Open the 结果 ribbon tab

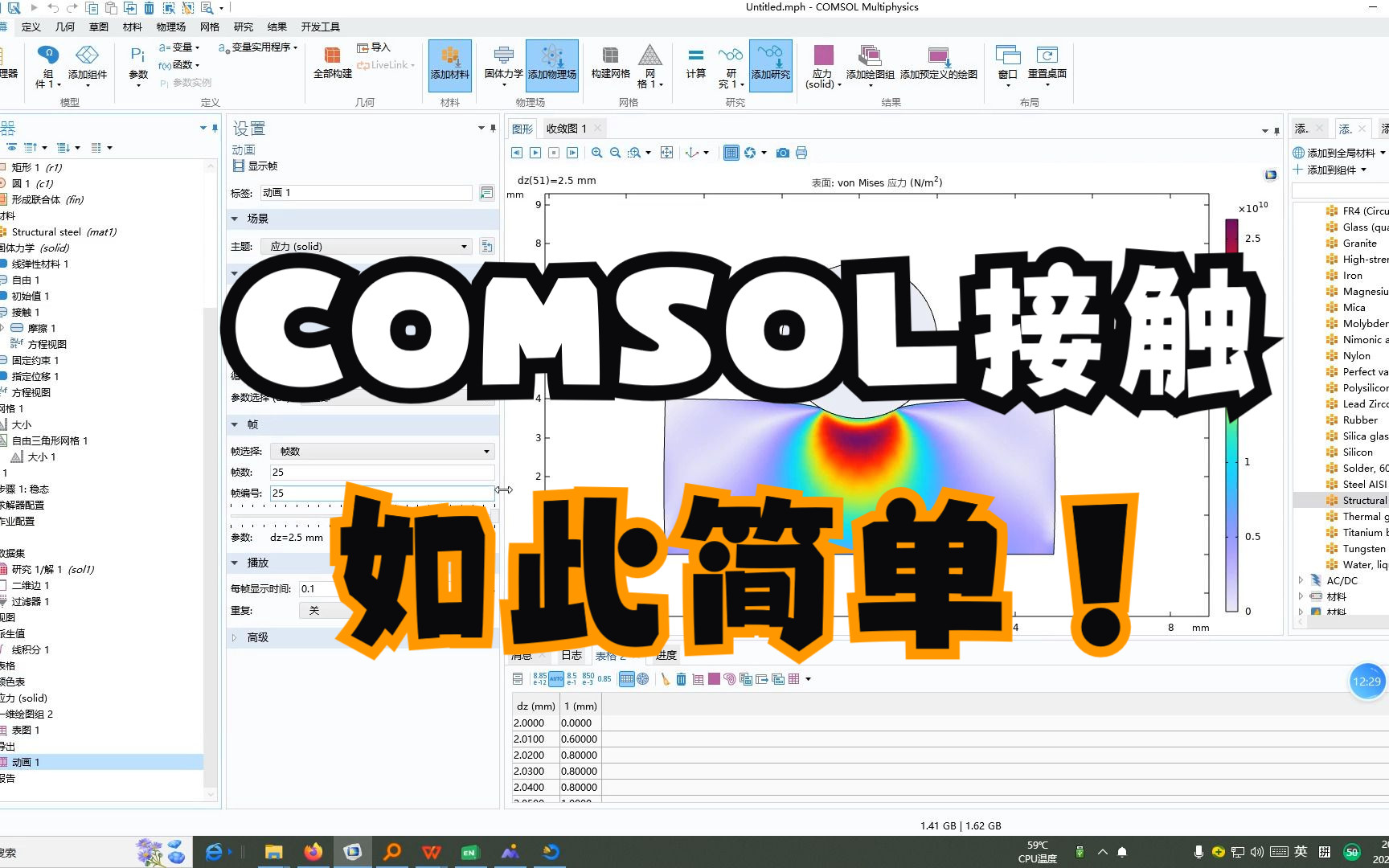pos(277,27)
